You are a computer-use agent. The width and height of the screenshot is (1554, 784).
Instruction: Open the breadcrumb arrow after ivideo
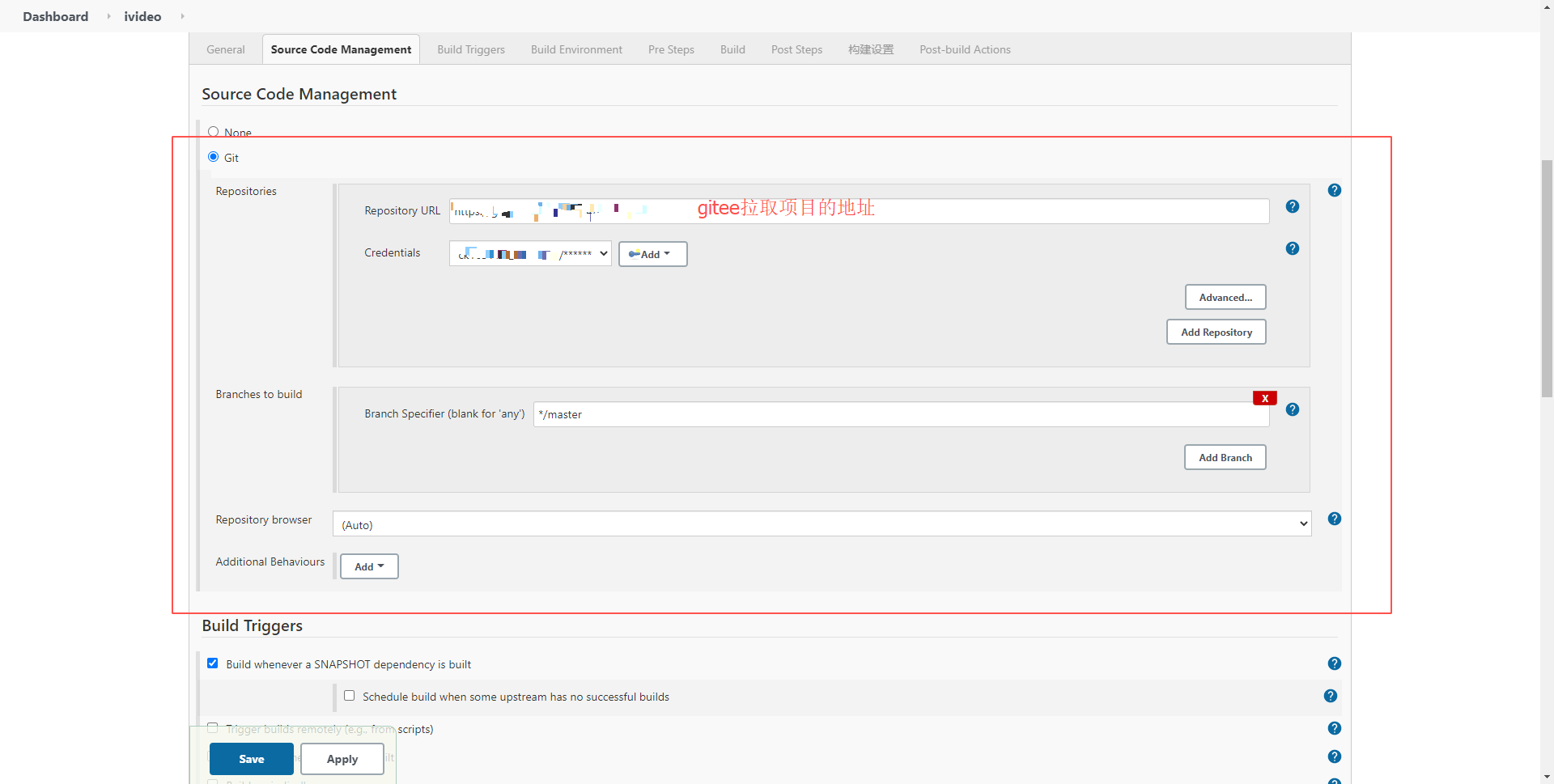tap(182, 16)
